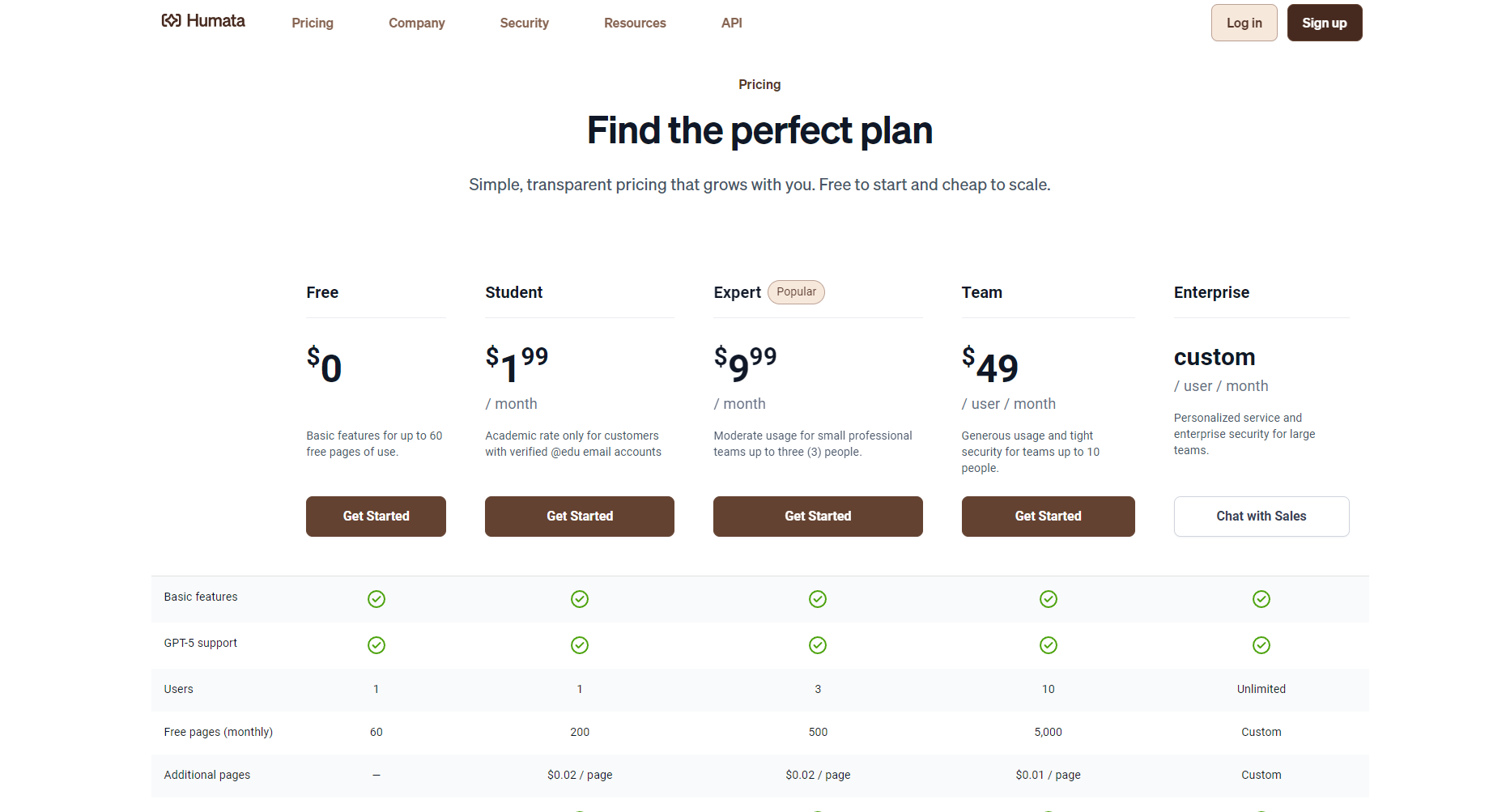
Task: Click GPT-5 support checkmark in Team column
Action: [1049, 645]
